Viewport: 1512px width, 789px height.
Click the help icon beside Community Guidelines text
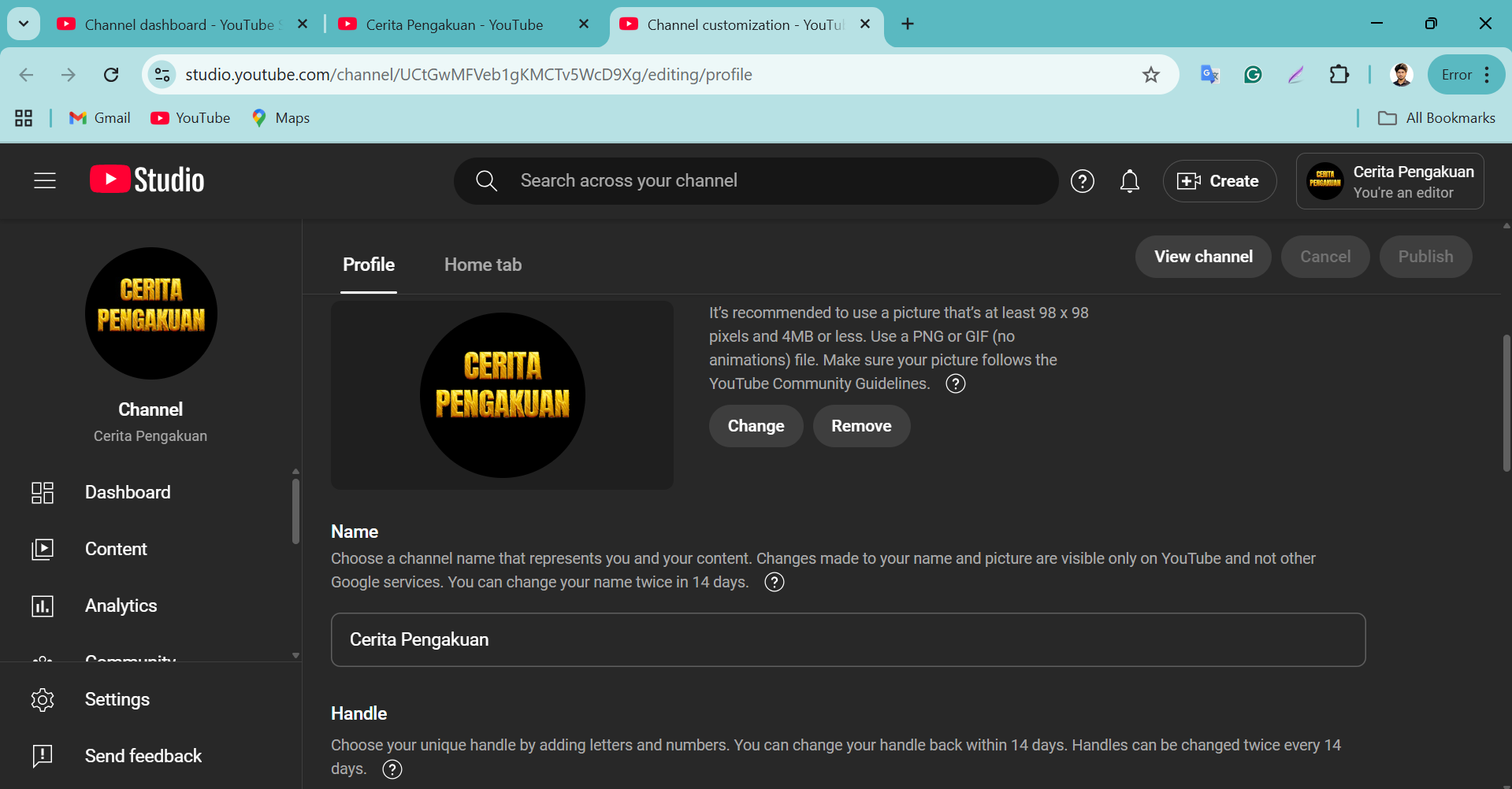956,383
